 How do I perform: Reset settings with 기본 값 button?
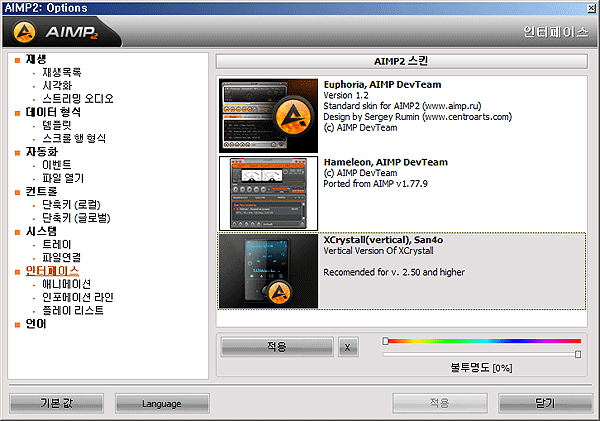pyautogui.click(x=56, y=403)
